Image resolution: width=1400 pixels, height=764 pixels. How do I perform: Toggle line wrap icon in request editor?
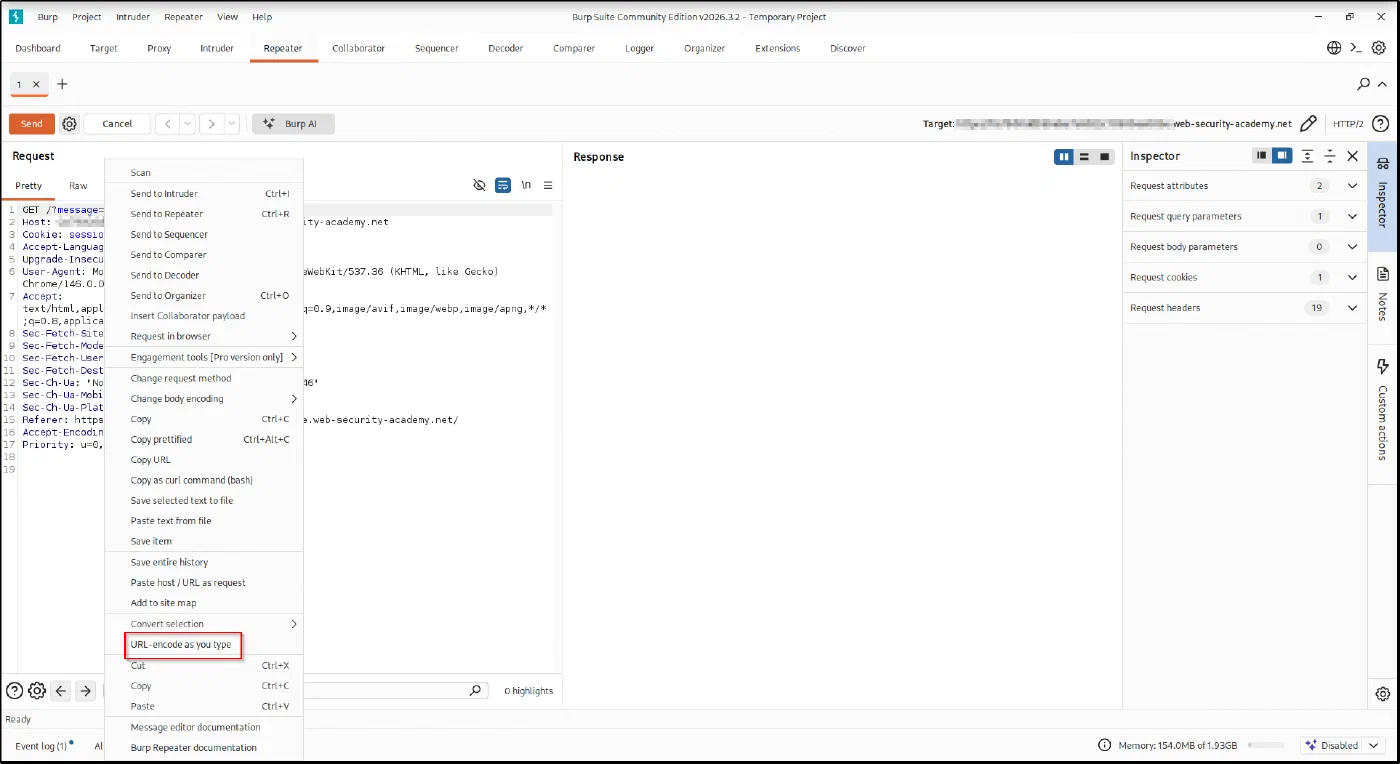(x=503, y=185)
